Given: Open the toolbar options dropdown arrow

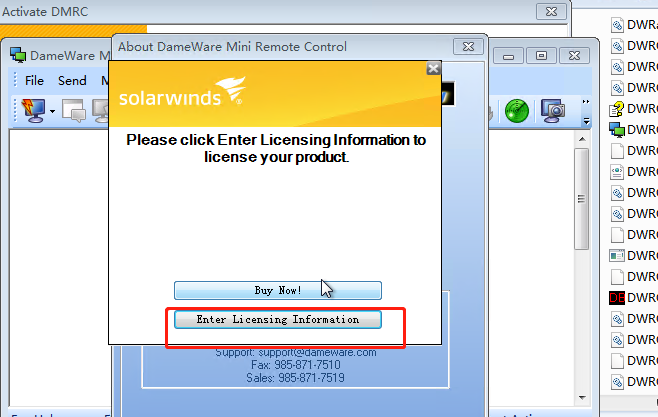Looking at the screenshot, I should [x=586, y=121].
